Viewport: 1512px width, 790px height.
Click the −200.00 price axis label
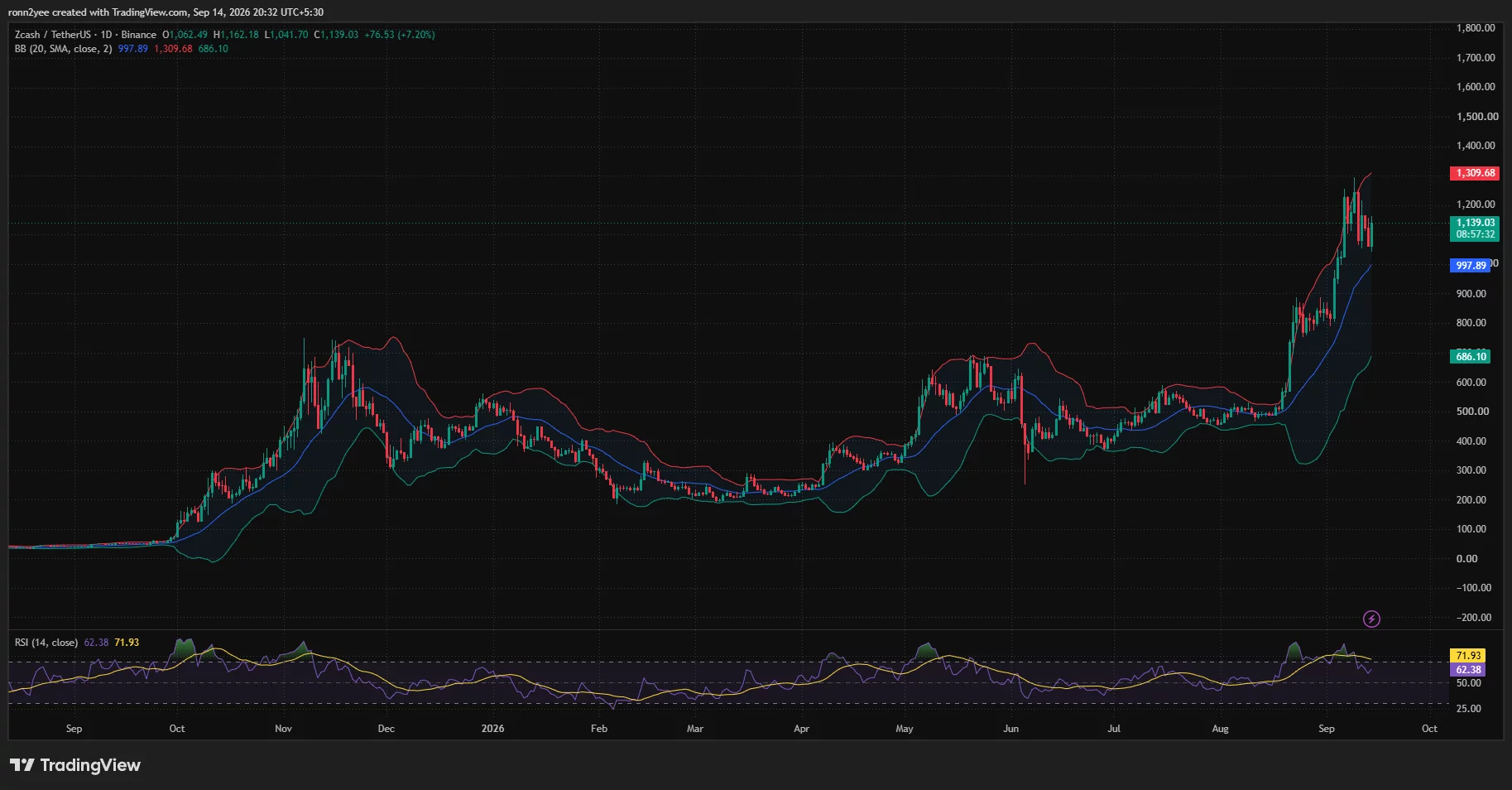point(1473,618)
